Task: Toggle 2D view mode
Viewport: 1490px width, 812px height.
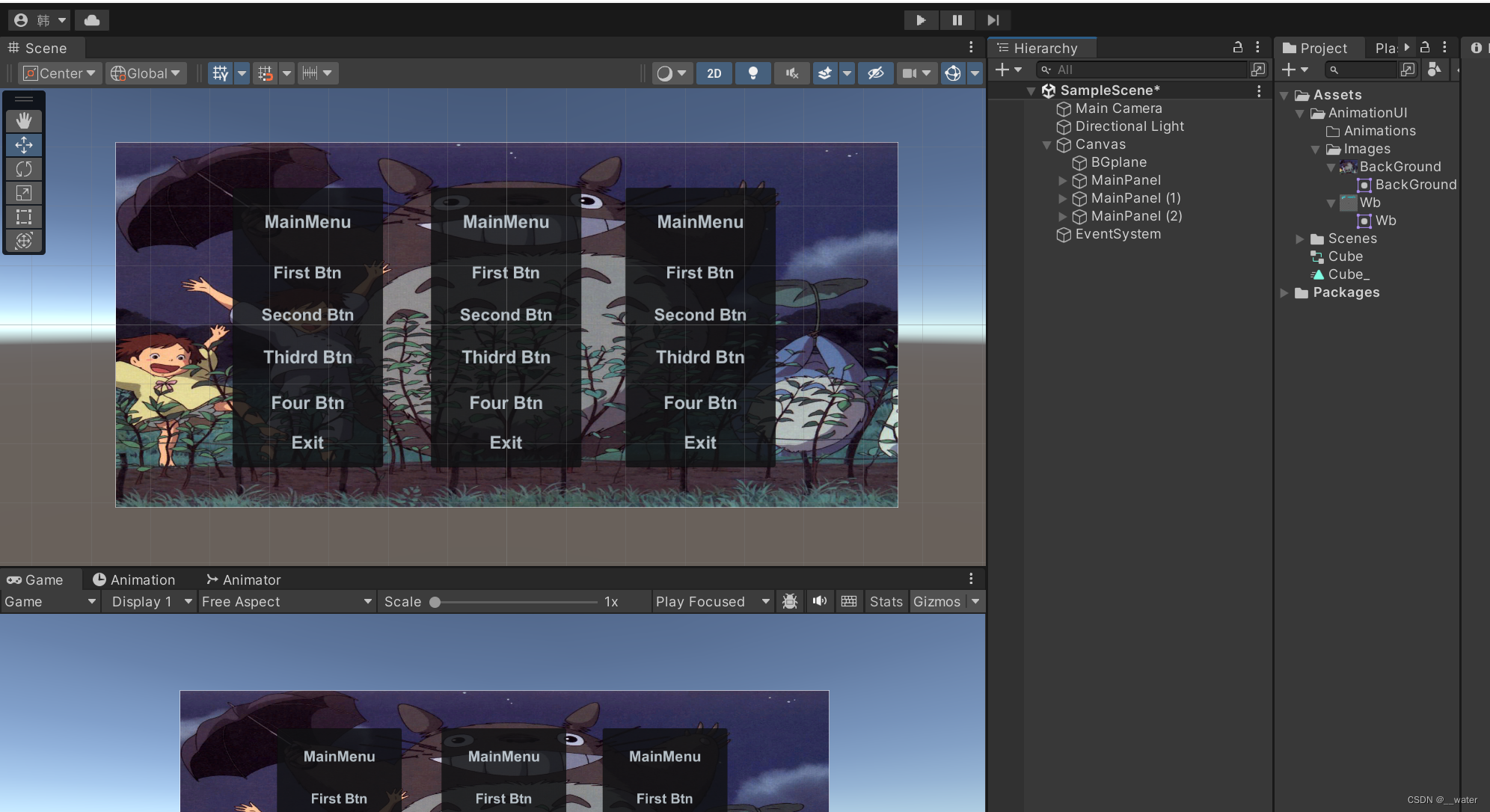Action: tap(714, 73)
